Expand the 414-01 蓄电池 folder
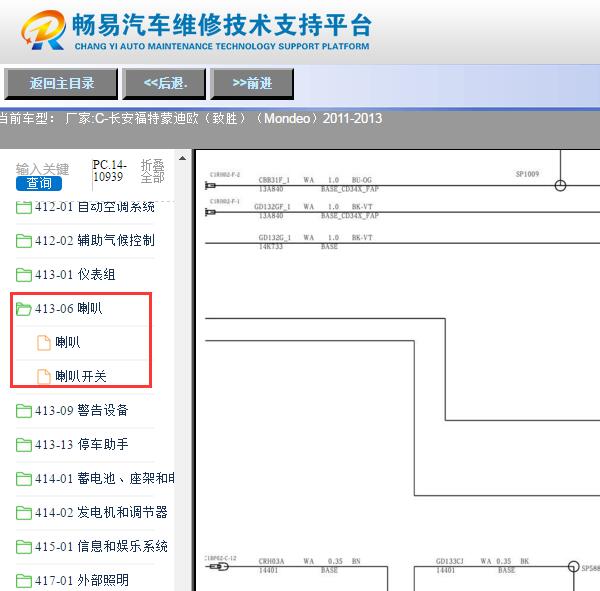This screenshot has width=600, height=591. click(x=104, y=478)
